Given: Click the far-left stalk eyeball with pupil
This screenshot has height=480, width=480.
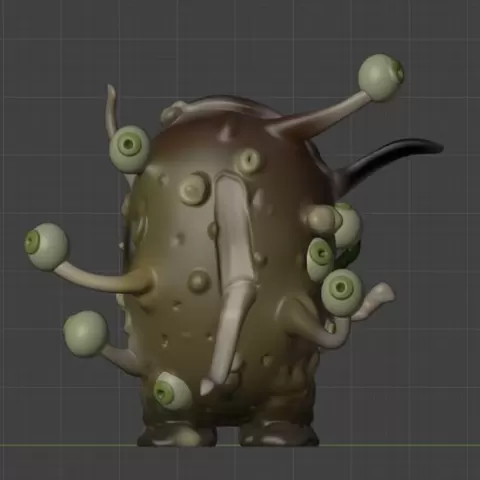Looking at the screenshot, I should click(46, 246).
